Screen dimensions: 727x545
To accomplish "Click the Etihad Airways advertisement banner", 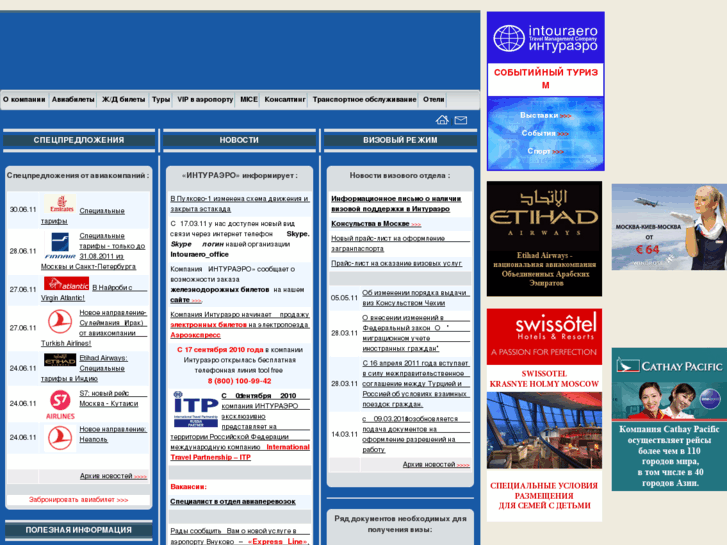I will (544, 238).
